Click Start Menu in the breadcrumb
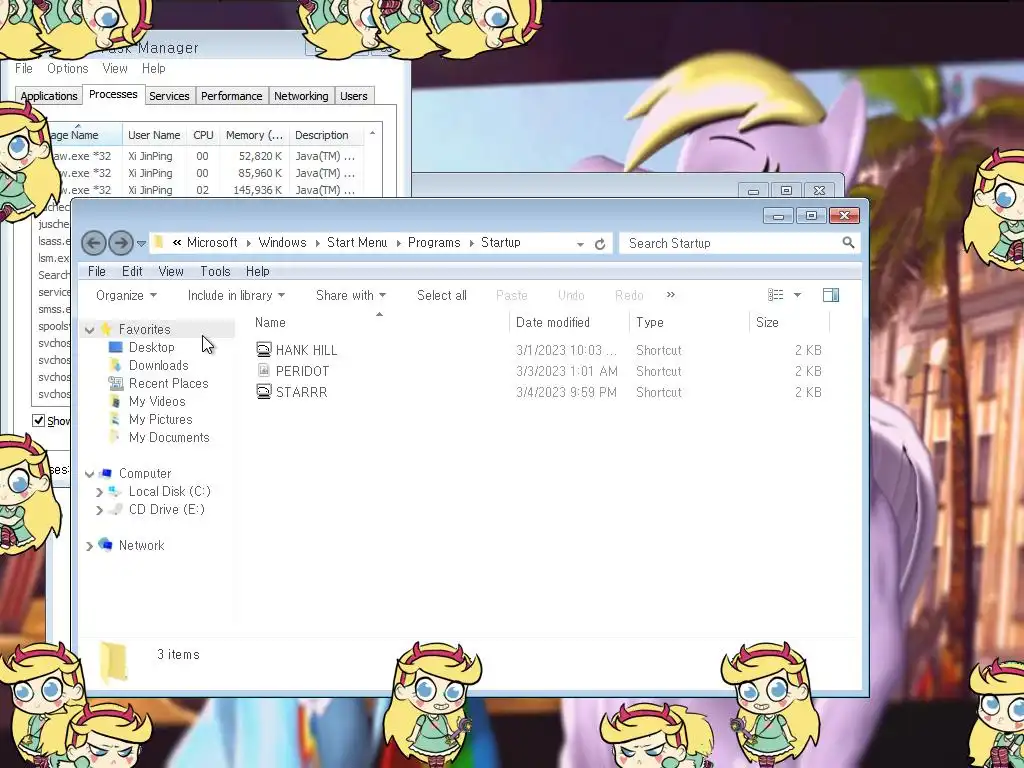The image size is (1024, 768). (x=357, y=242)
